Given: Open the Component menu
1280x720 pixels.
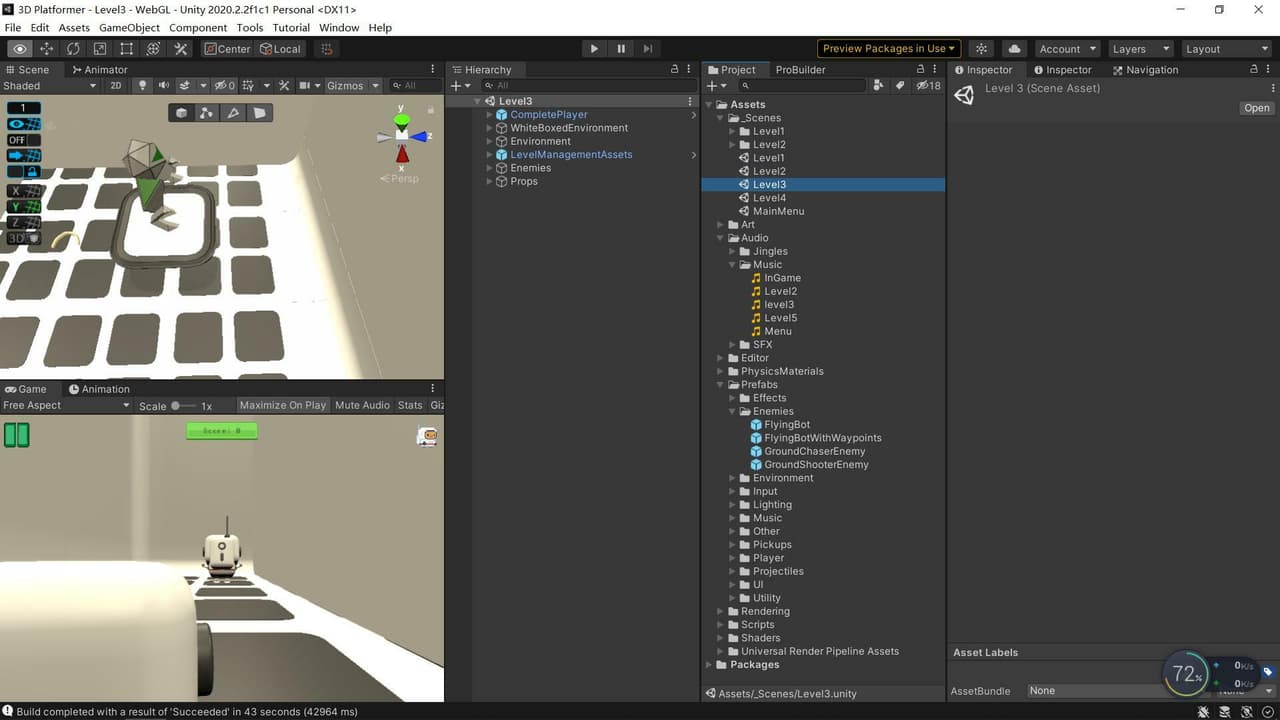Looking at the screenshot, I should 198,27.
